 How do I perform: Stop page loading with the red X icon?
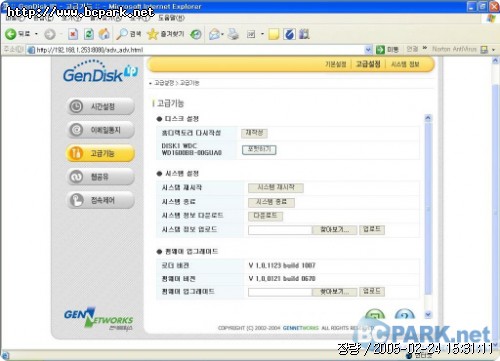(x=73, y=34)
